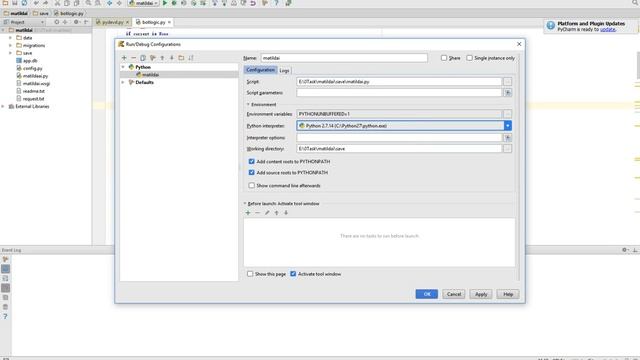Untick Add content roots to PYTHONPATH
640x360 pixels.
(251, 162)
